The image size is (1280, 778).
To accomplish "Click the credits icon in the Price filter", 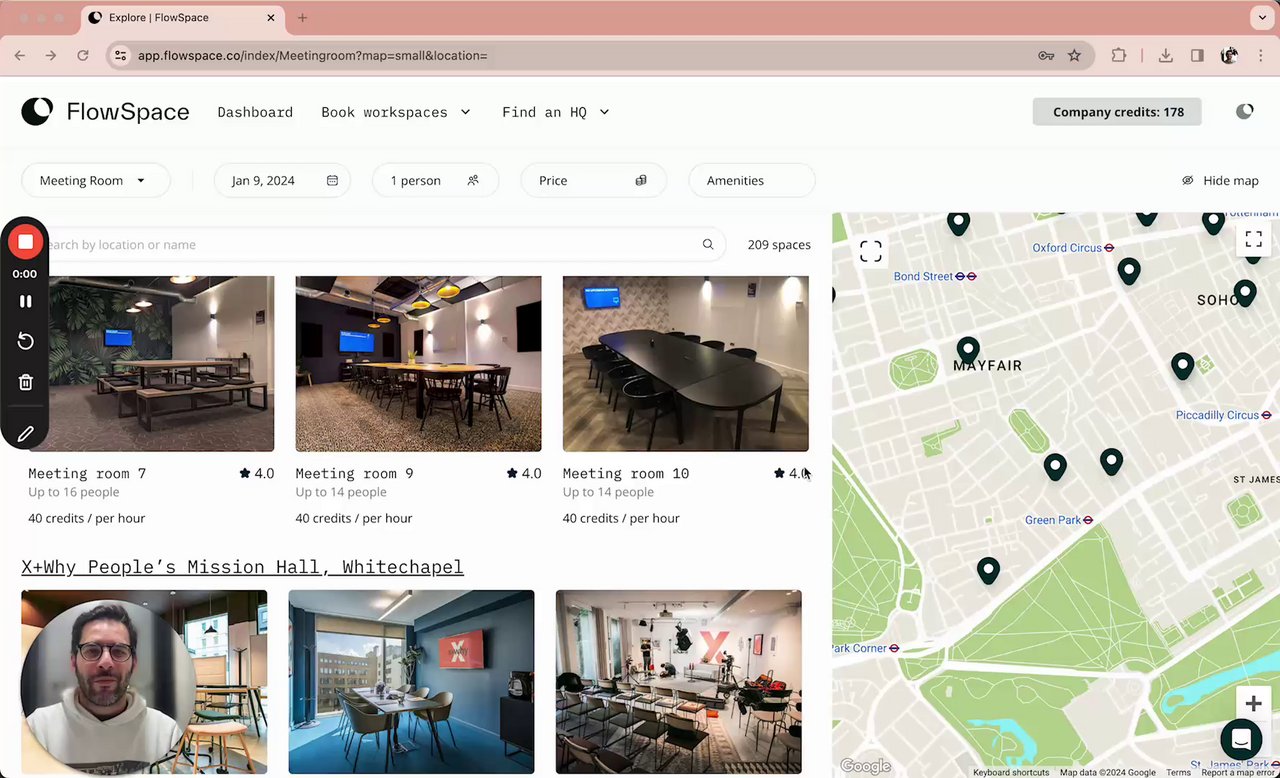I will pos(641,180).
